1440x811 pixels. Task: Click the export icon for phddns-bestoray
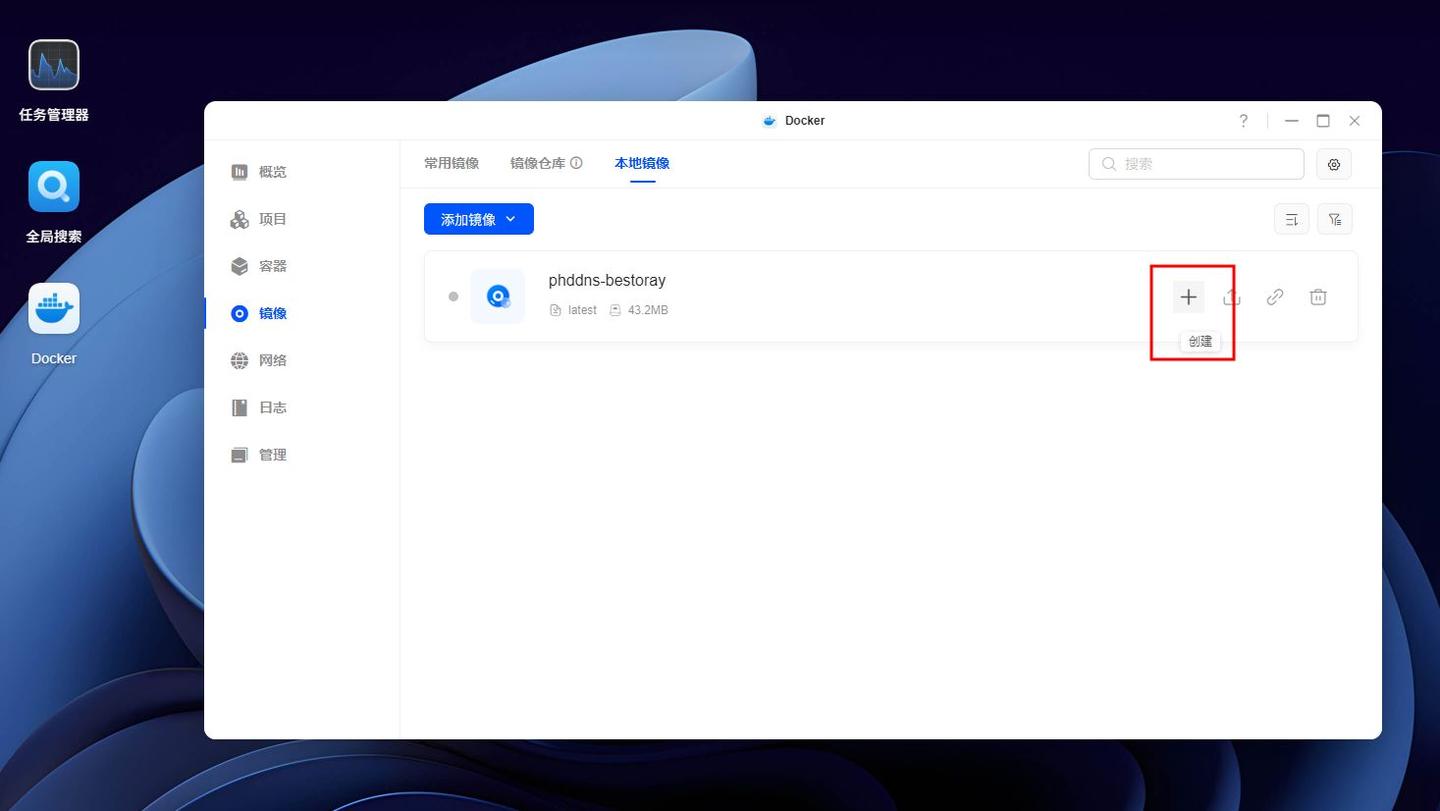(1232, 297)
